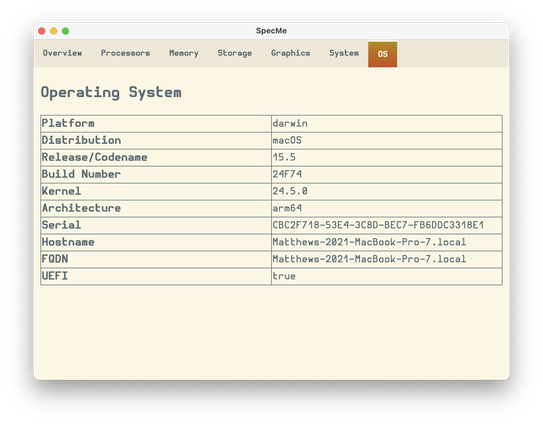
Task: Click the Serial value CBC2F718 cell
Action: point(387,226)
